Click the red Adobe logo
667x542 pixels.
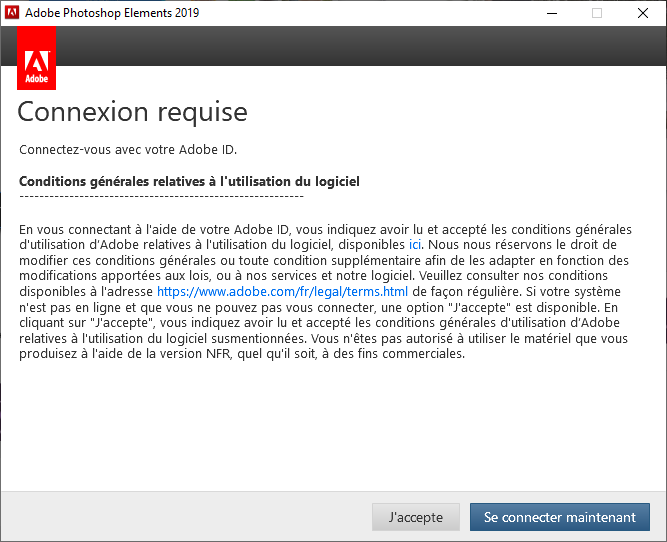37,61
